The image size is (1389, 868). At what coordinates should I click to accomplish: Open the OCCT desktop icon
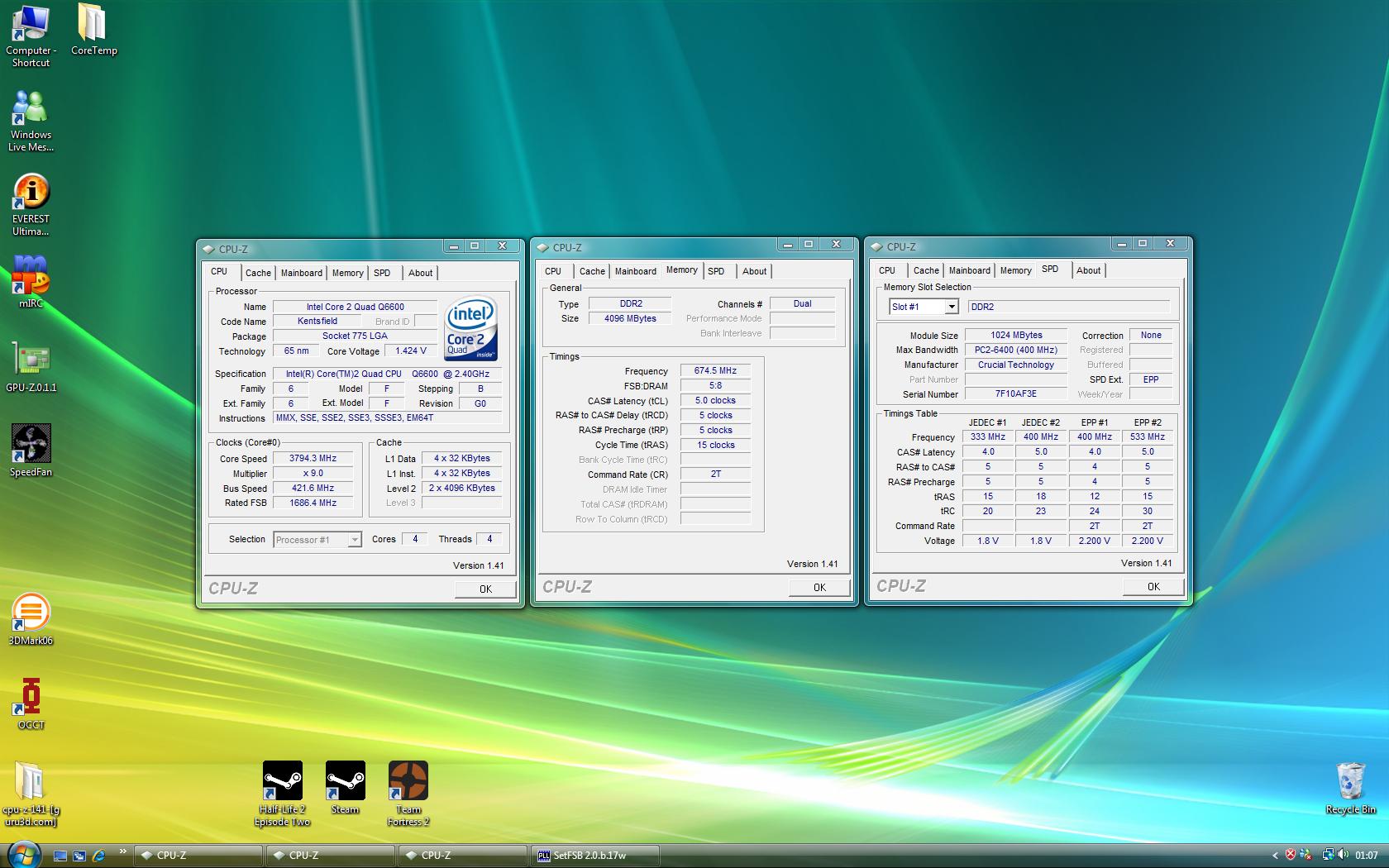tap(31, 703)
